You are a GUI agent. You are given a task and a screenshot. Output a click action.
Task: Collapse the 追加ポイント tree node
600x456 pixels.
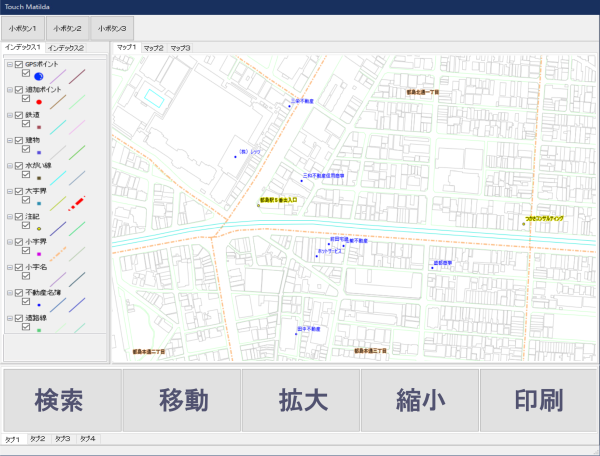click(9, 91)
